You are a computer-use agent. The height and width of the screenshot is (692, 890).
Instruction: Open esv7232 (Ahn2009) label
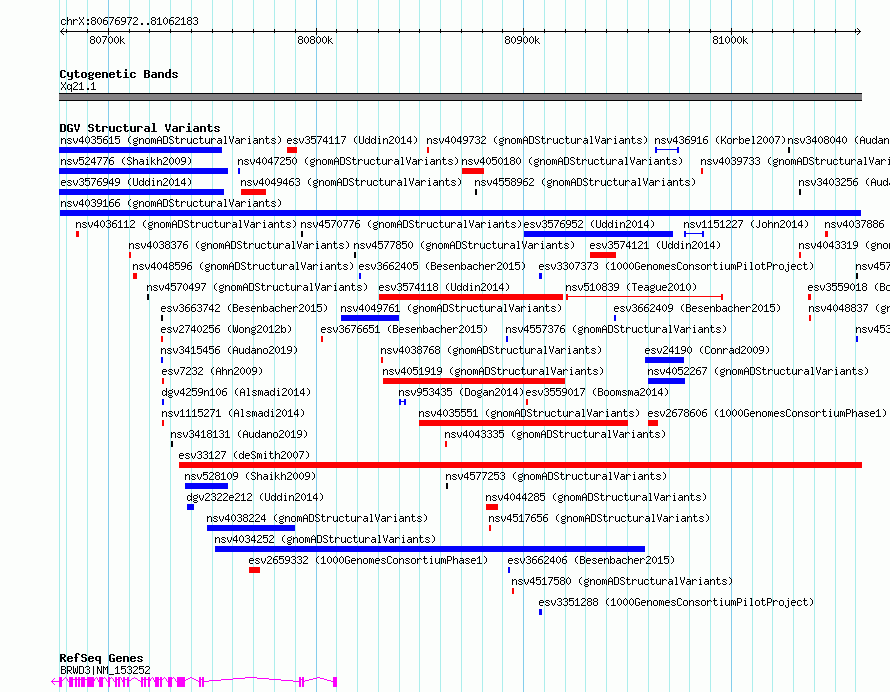212,371
